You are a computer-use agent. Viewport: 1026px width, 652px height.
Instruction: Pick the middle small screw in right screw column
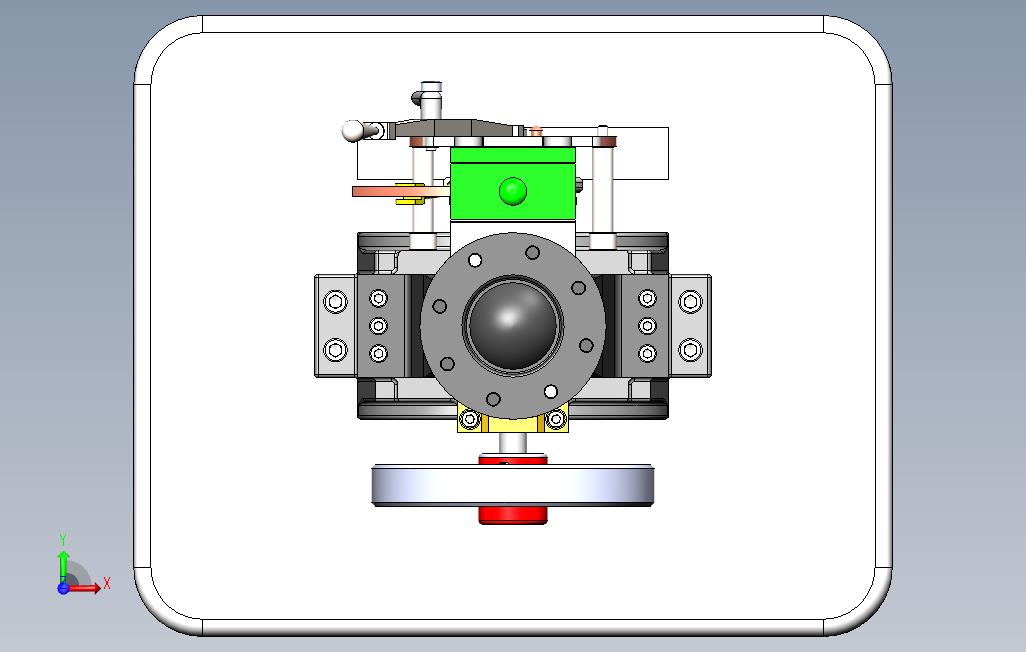click(647, 325)
